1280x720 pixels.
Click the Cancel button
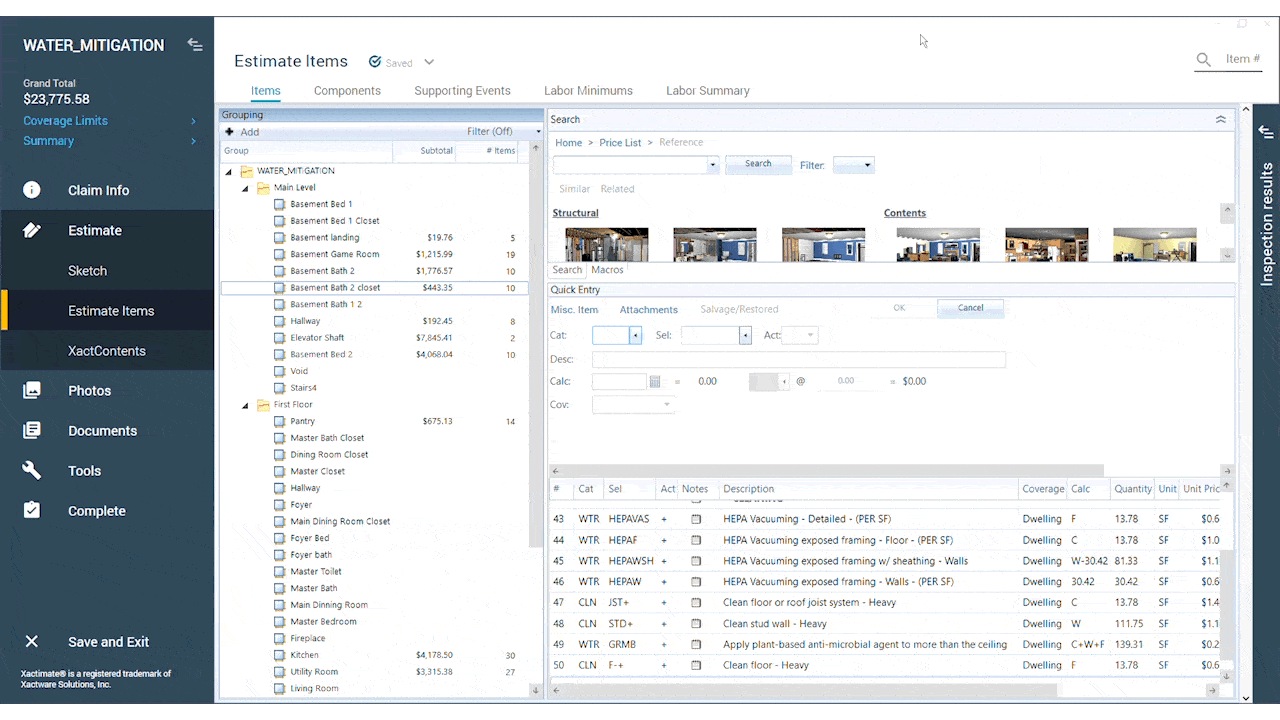pos(970,308)
